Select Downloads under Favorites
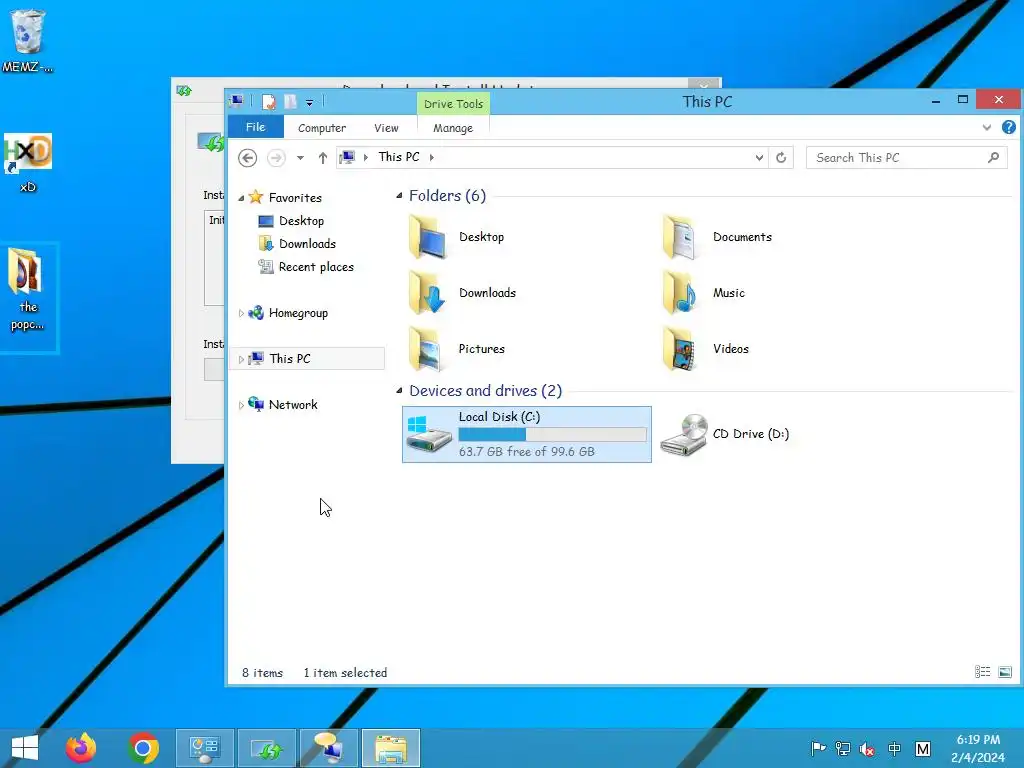The height and width of the screenshot is (768, 1024). coord(307,244)
